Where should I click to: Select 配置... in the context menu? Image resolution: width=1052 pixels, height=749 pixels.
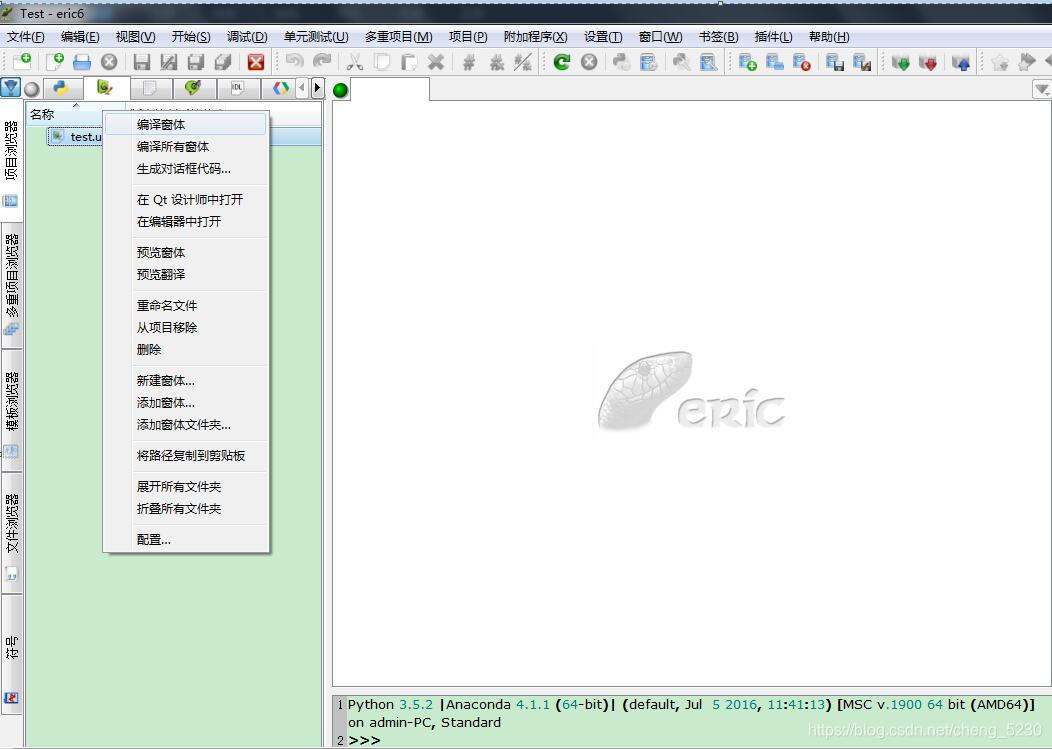coord(186,540)
